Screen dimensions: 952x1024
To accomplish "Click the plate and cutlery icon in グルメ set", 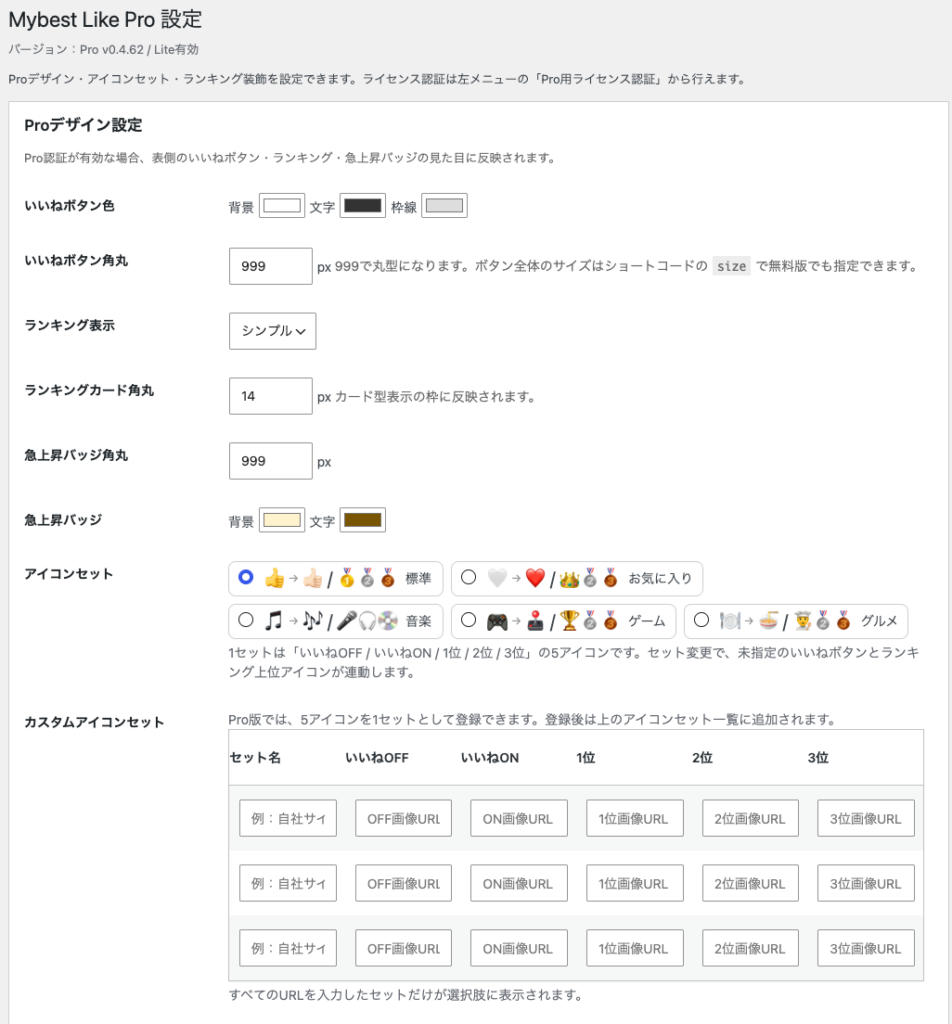I will (729, 620).
